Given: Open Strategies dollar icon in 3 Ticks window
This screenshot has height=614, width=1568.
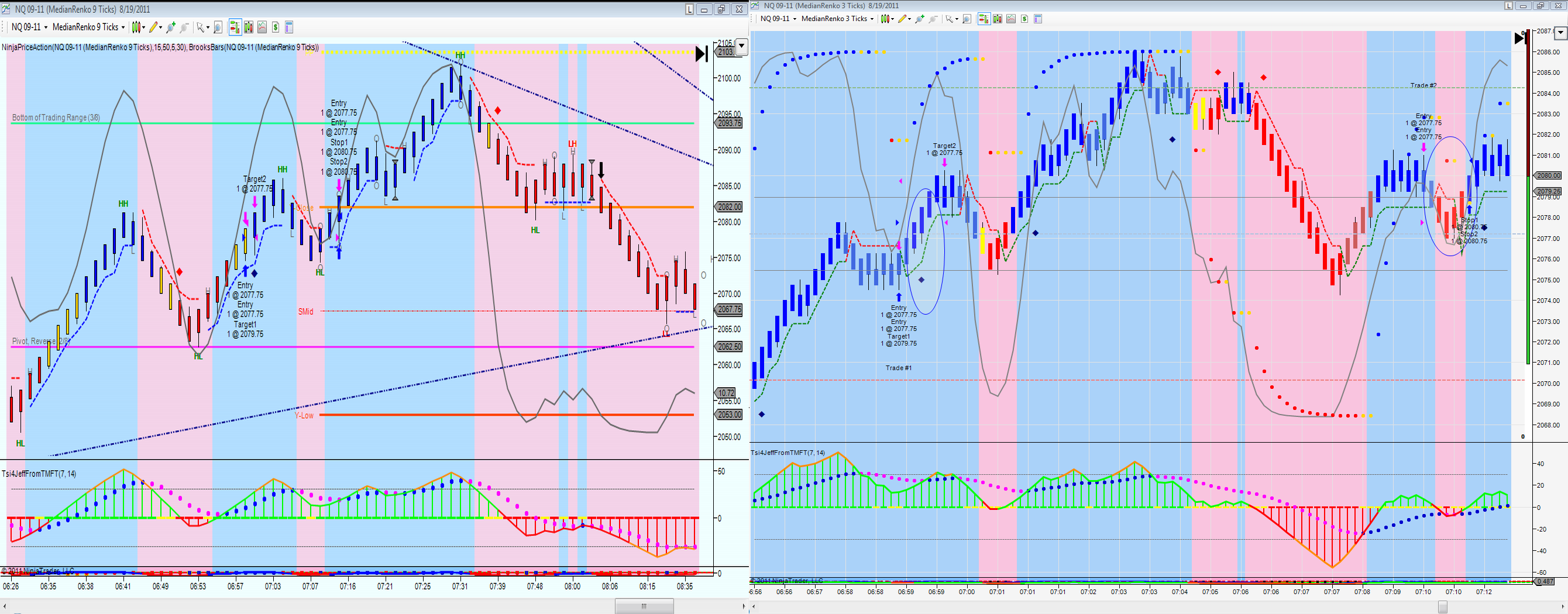Looking at the screenshot, I should [1024, 19].
